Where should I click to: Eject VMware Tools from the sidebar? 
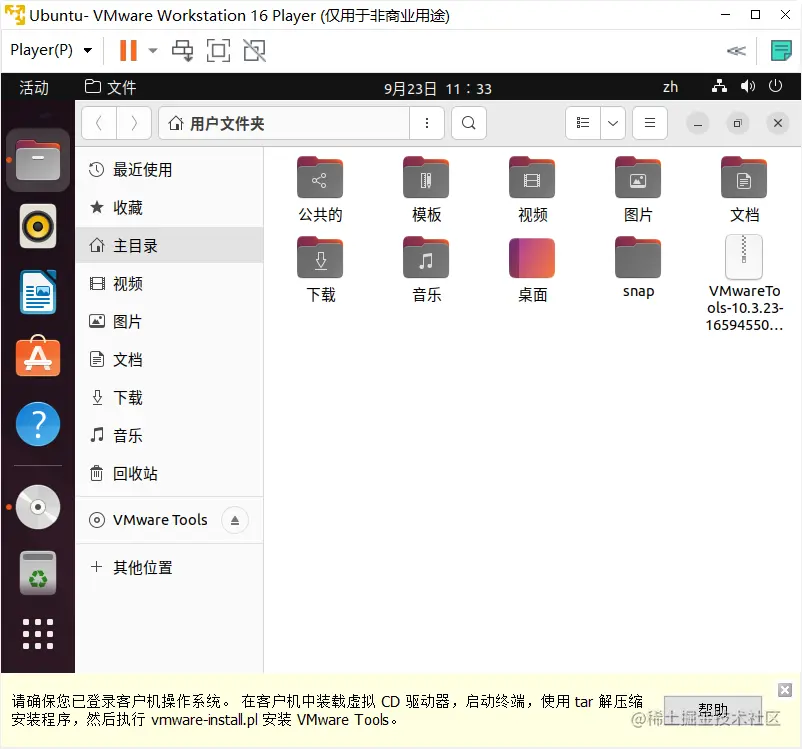coord(234,520)
